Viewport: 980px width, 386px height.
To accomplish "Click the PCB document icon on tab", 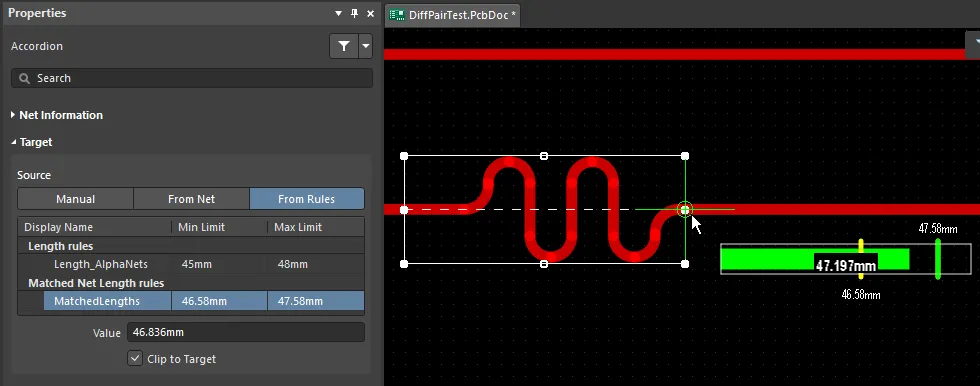I will coord(397,15).
